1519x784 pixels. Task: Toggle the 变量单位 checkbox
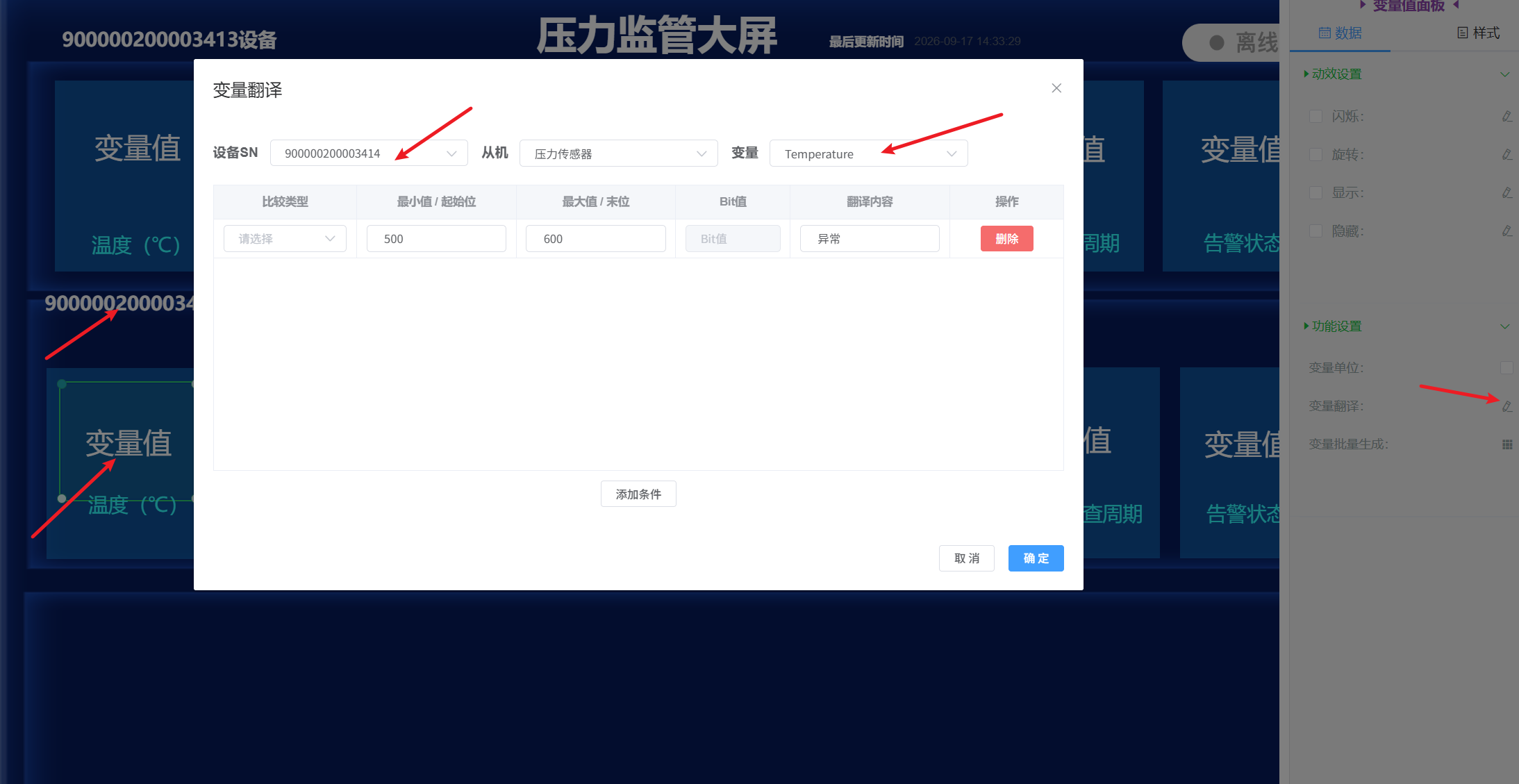pyautogui.click(x=1506, y=367)
